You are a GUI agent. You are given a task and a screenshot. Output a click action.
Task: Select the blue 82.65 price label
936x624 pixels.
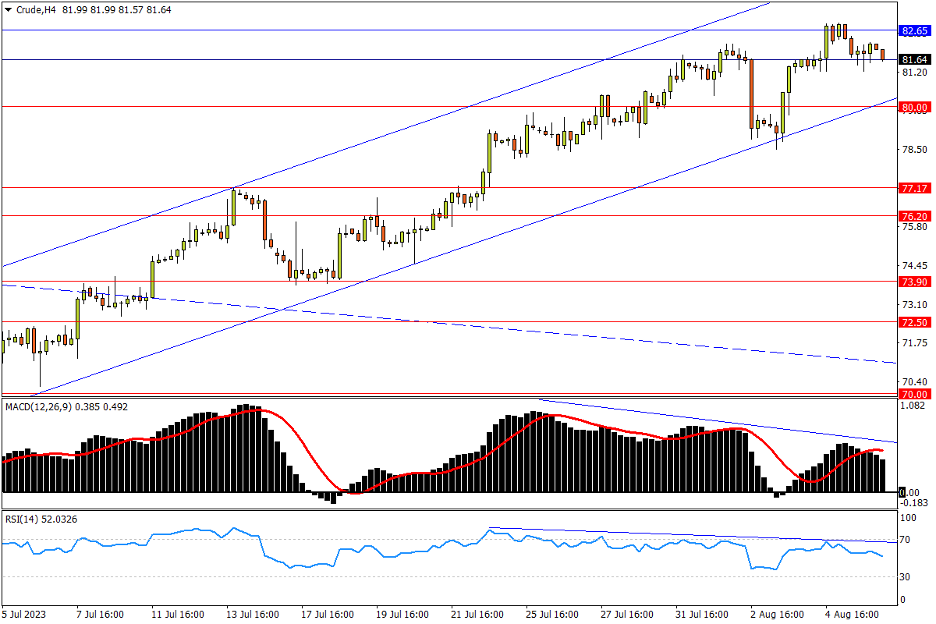(x=915, y=31)
